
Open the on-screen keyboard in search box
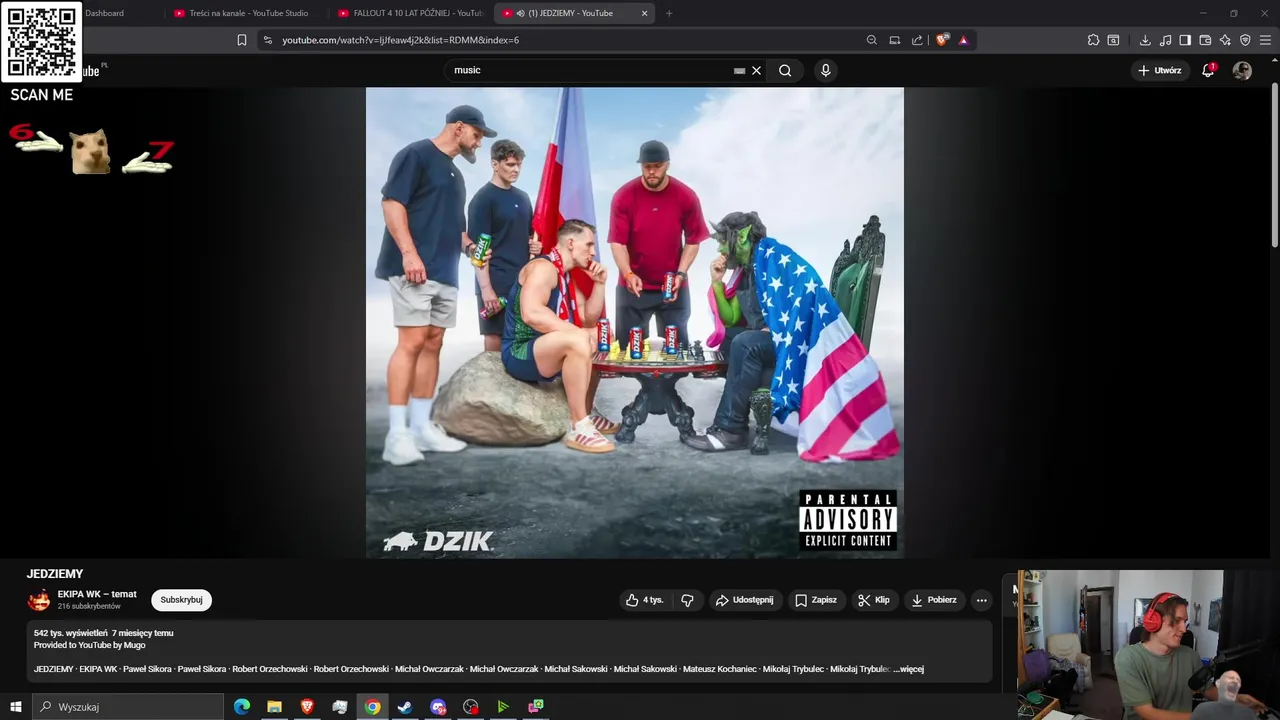click(739, 70)
